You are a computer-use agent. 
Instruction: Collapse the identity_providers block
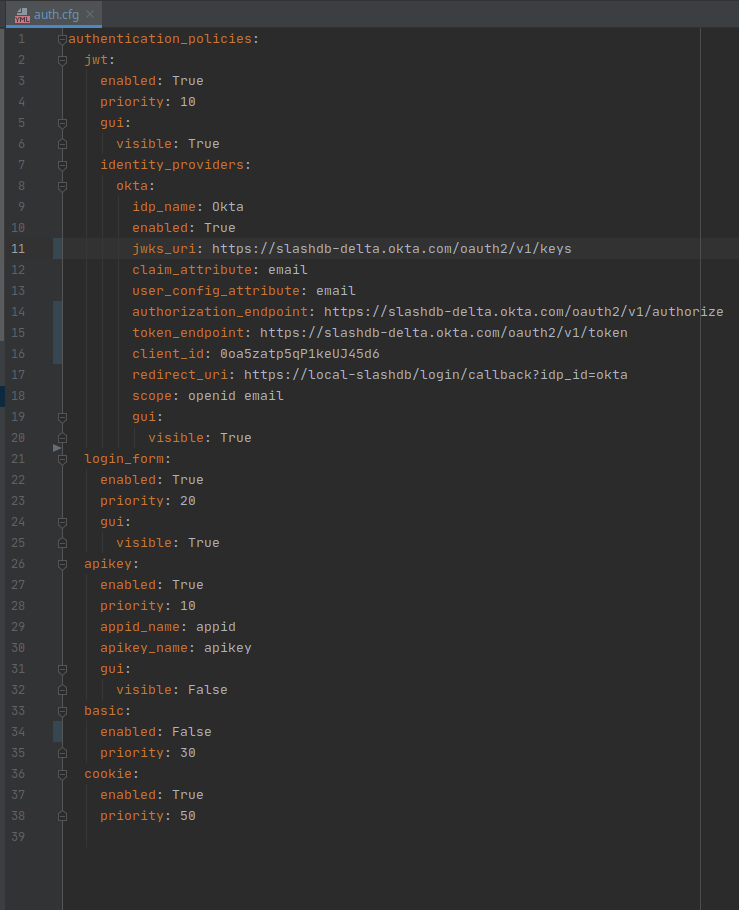tap(62, 165)
